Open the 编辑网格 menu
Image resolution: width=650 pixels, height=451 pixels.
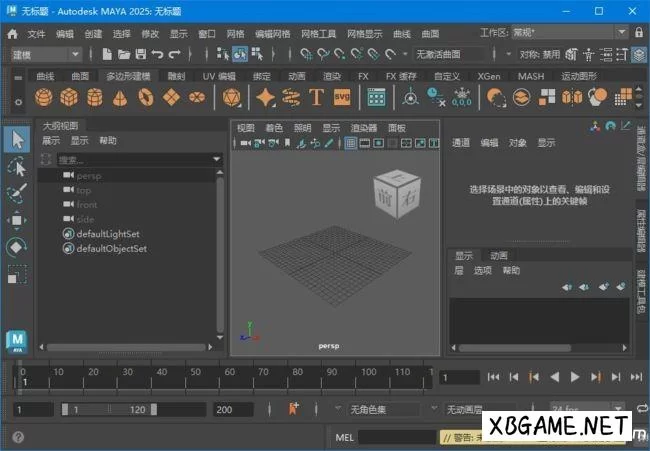pyautogui.click(x=272, y=33)
